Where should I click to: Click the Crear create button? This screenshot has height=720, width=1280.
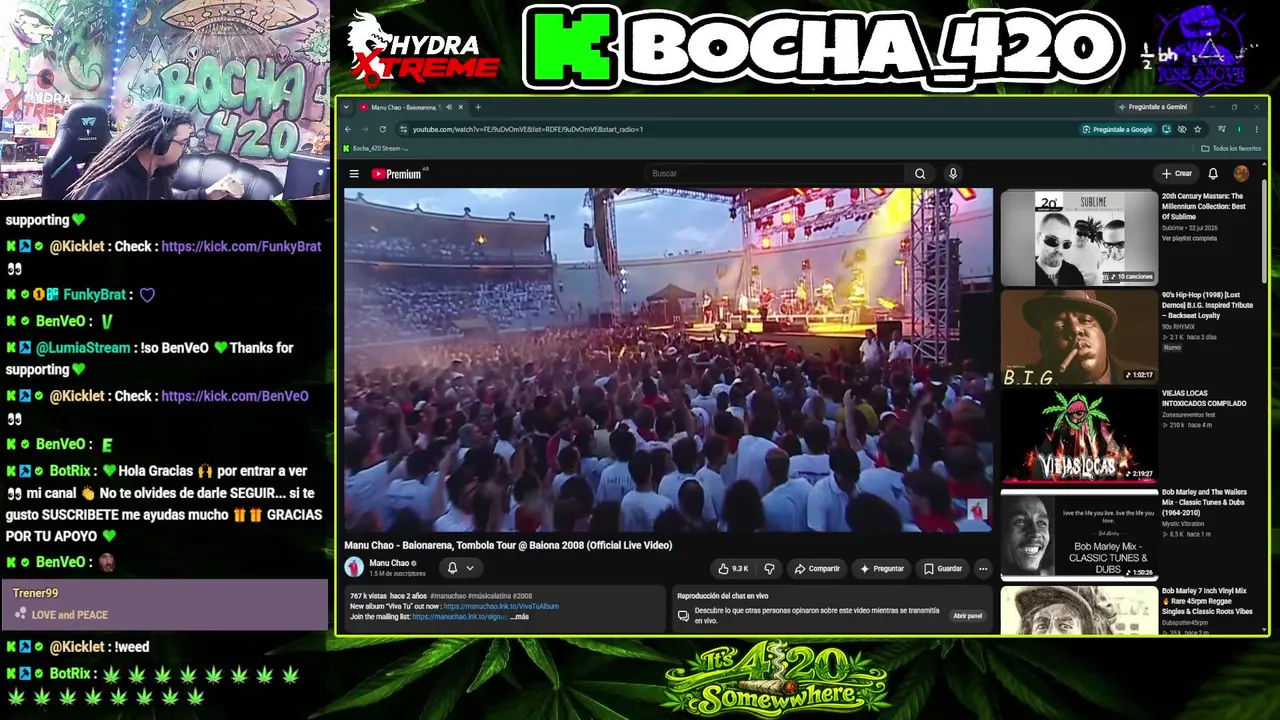[x=1177, y=174]
